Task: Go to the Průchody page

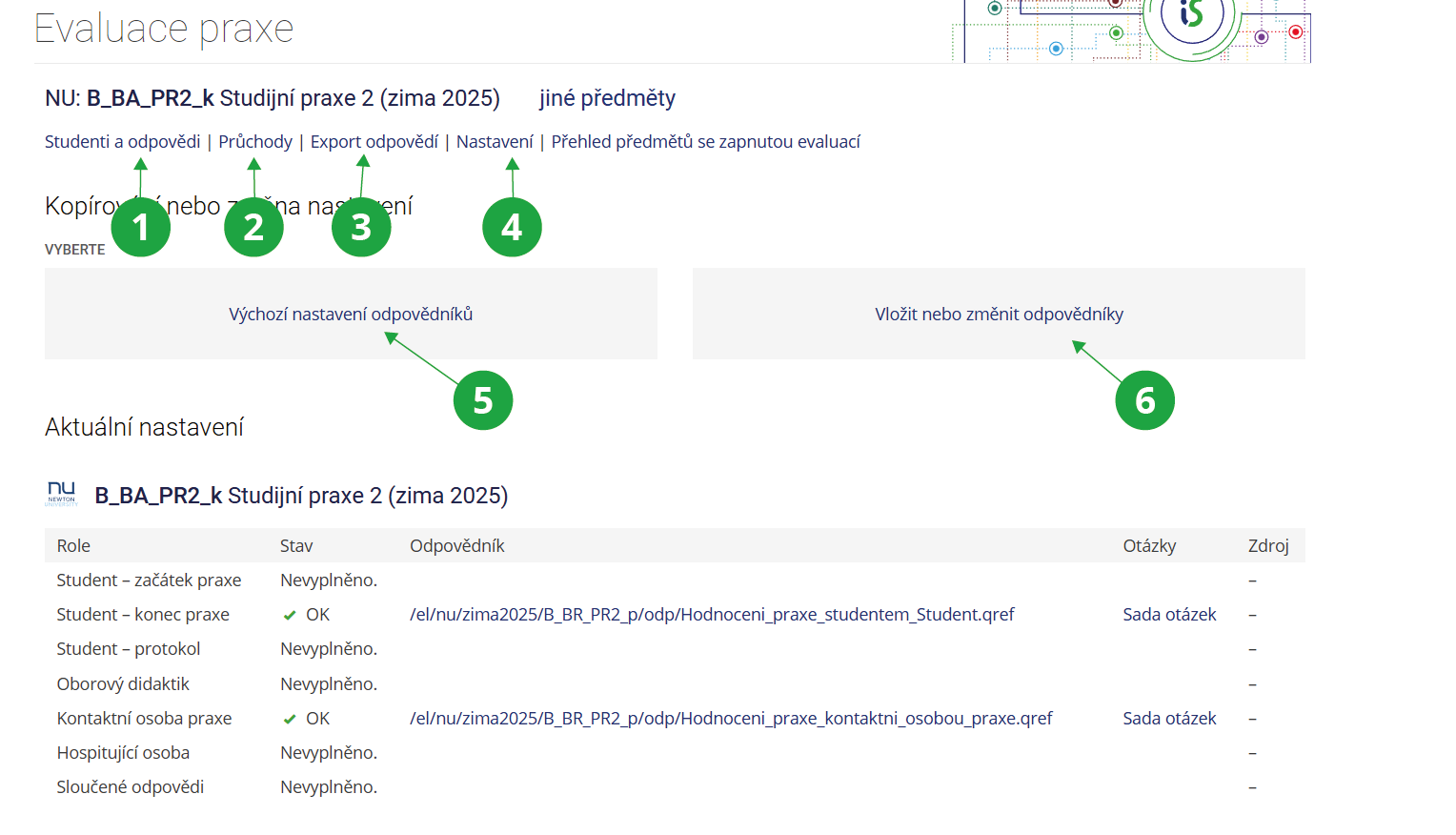Action: (x=255, y=142)
